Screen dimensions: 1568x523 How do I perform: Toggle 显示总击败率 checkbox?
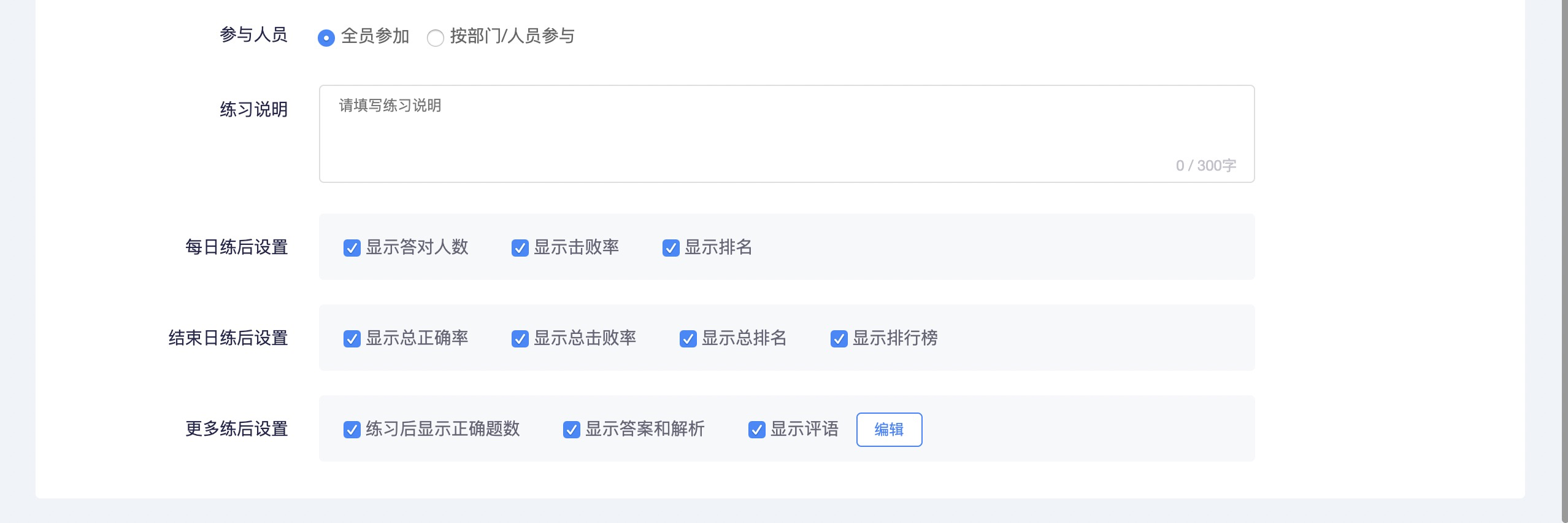click(x=520, y=339)
